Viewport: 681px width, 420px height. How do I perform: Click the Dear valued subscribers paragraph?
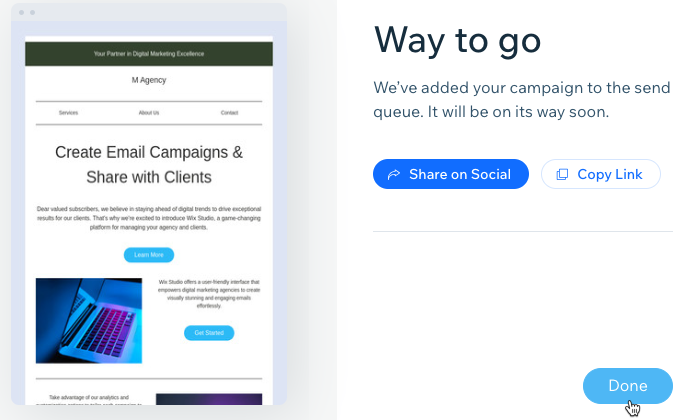149,218
